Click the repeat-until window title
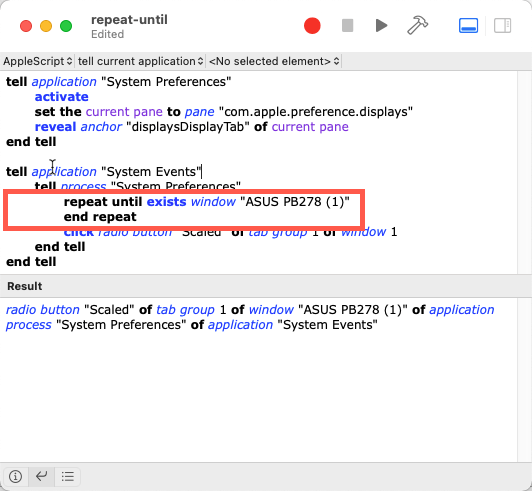The height and width of the screenshot is (491, 532). pyautogui.click(x=129, y=20)
